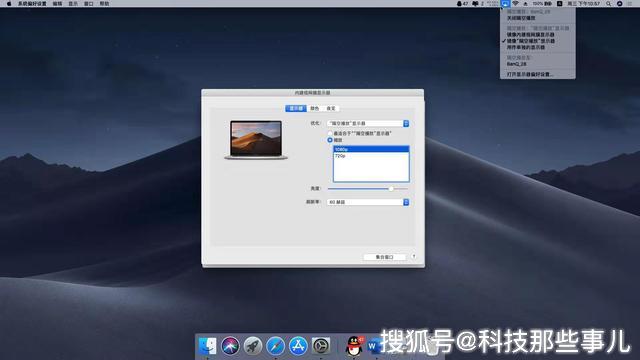The width and height of the screenshot is (640, 360).
Task: Select the best for AirPlay display radio
Action: click(330, 133)
